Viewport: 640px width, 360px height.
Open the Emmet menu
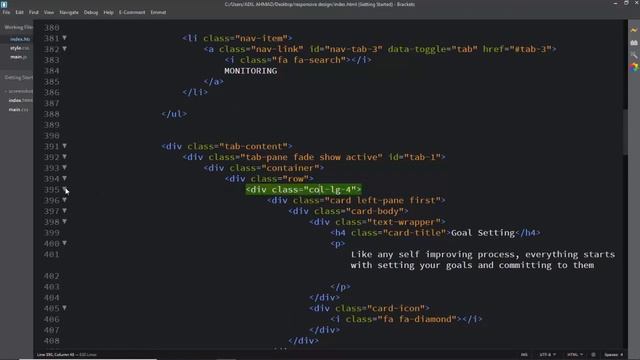(x=158, y=12)
